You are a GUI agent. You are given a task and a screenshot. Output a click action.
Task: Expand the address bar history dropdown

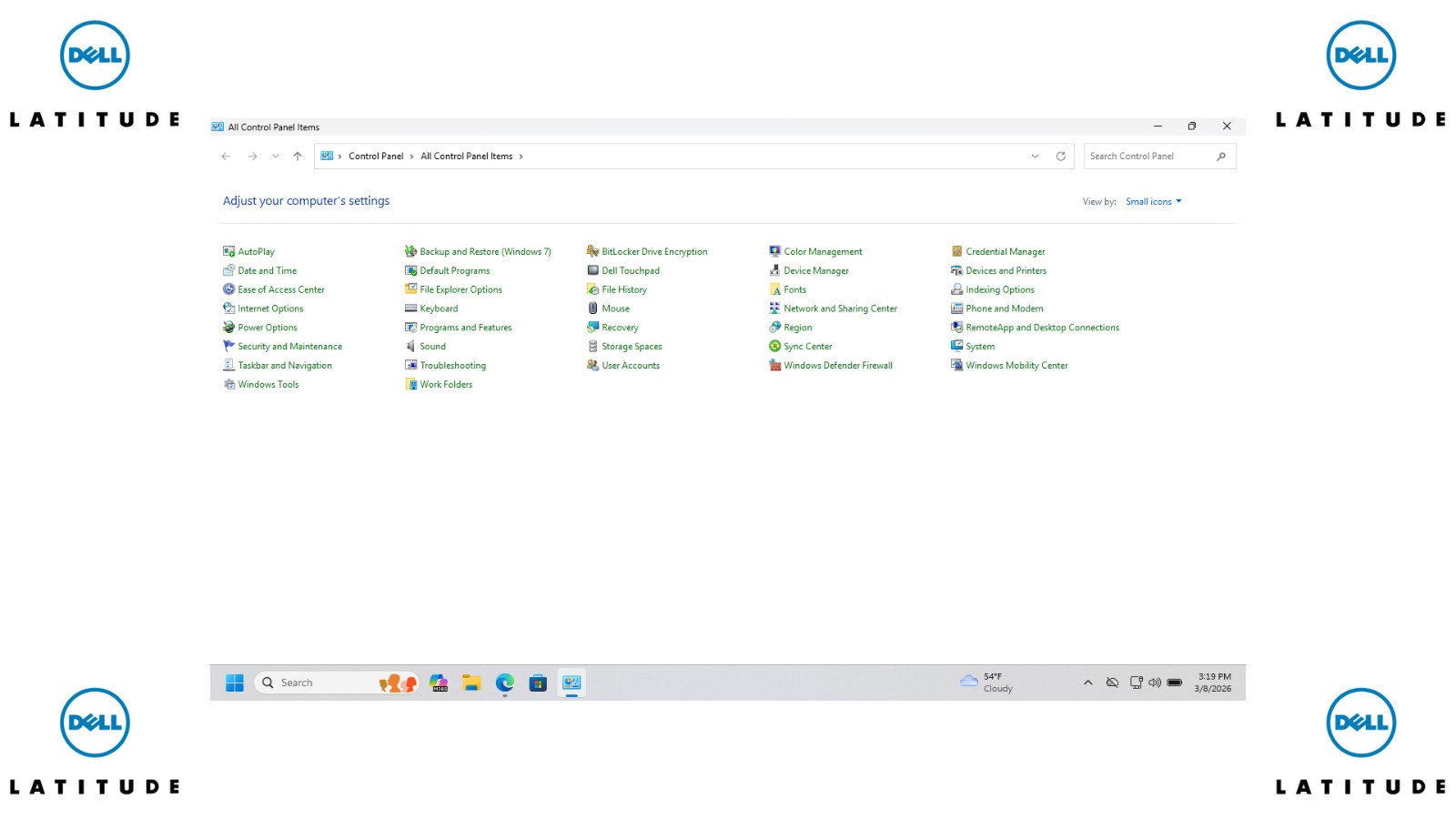1035,157
